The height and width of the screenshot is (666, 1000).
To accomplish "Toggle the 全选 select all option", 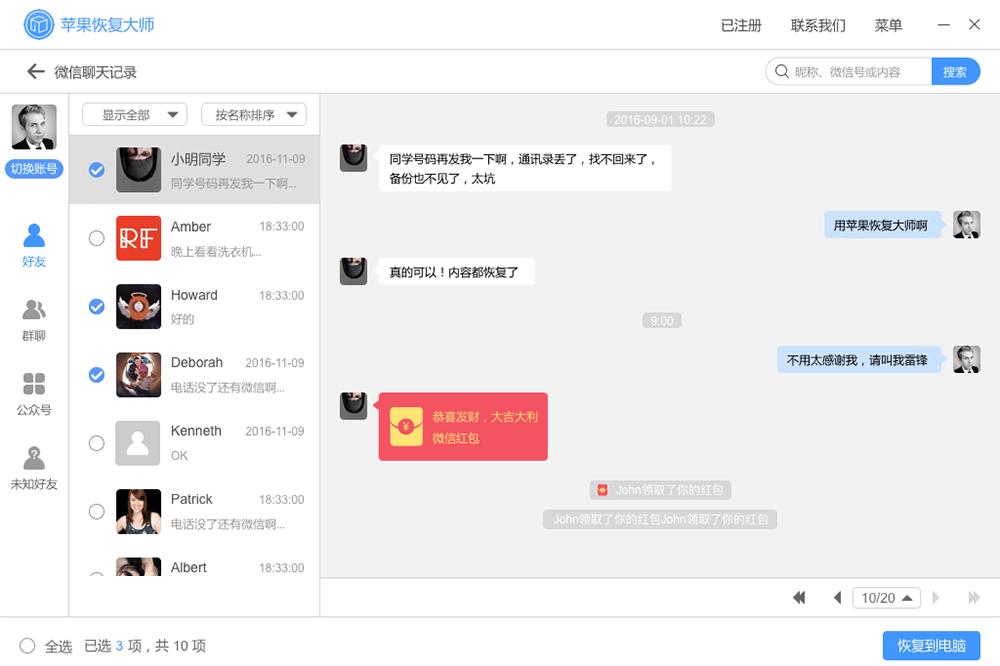I will tap(27, 646).
